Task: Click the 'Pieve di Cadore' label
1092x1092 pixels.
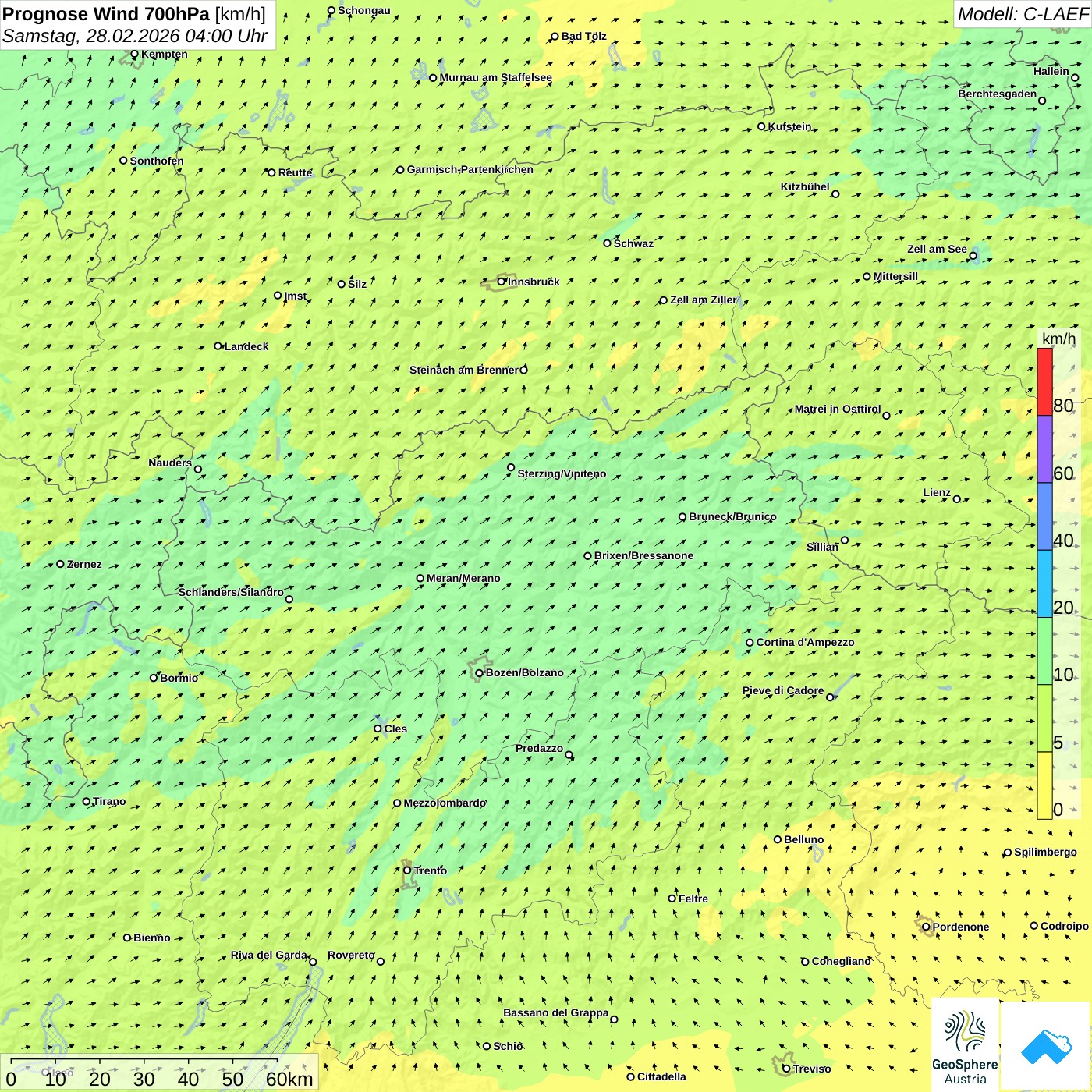Action: click(783, 690)
